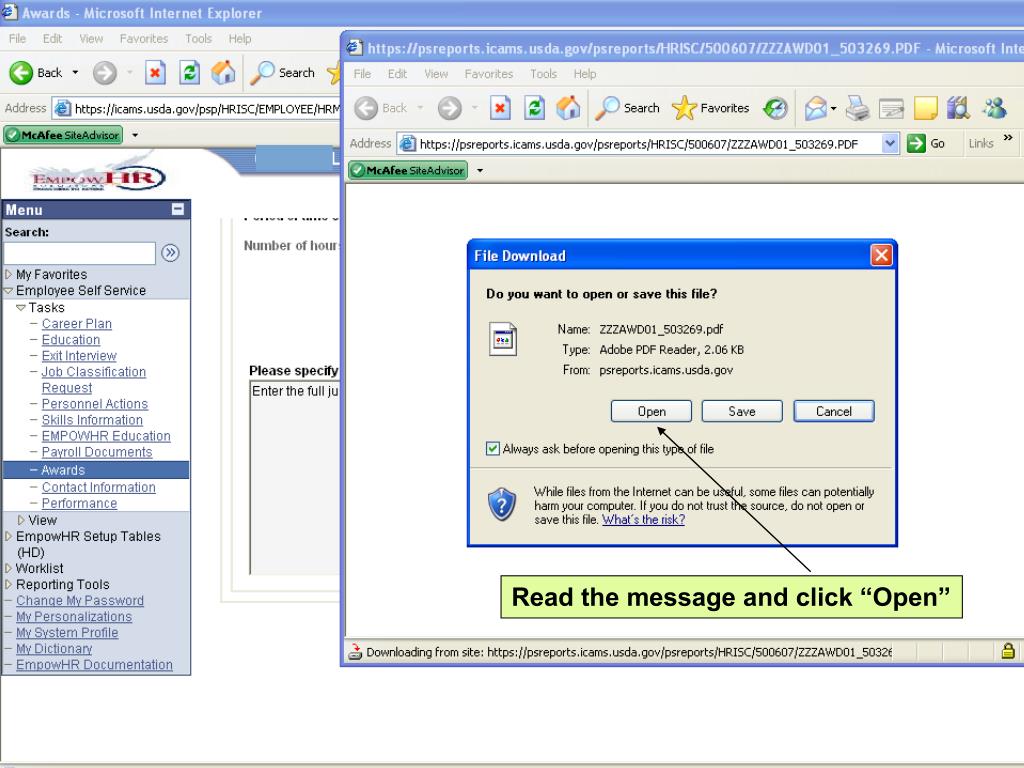Click the Home icon in the popup browser toolbar
The width and height of the screenshot is (1024, 768).
pyautogui.click(x=566, y=108)
